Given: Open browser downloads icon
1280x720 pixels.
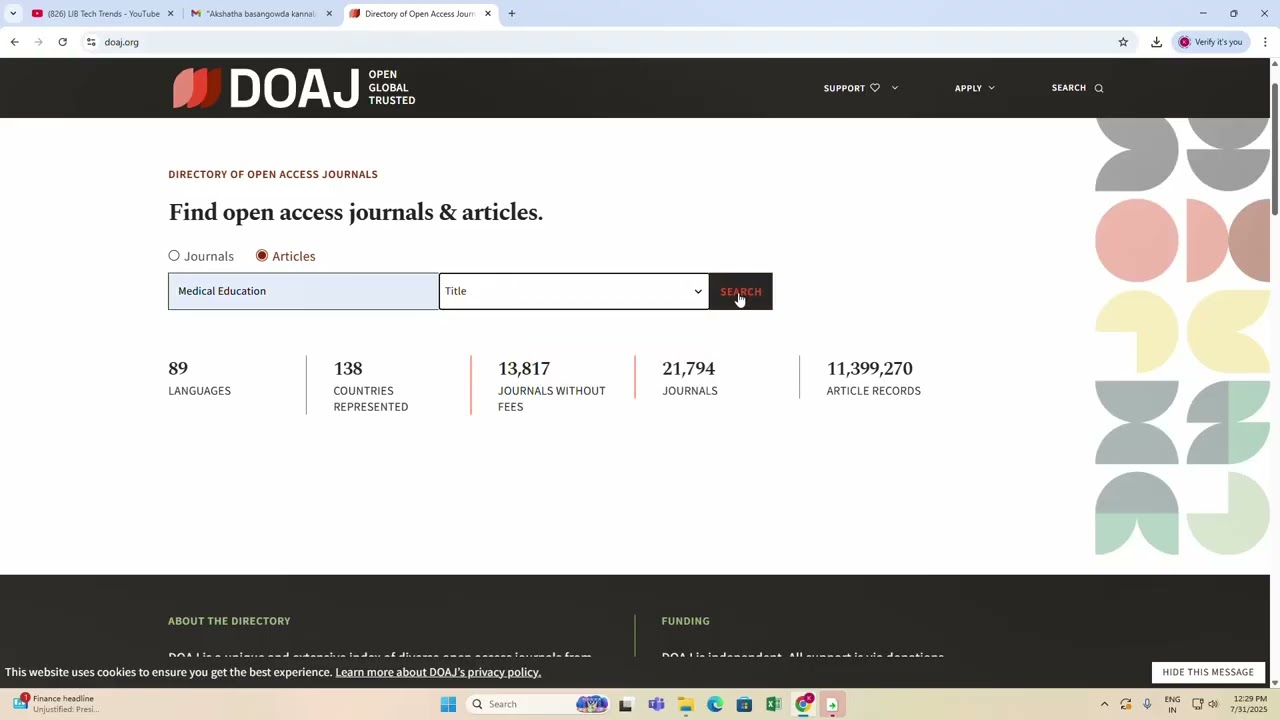Looking at the screenshot, I should [x=1156, y=42].
